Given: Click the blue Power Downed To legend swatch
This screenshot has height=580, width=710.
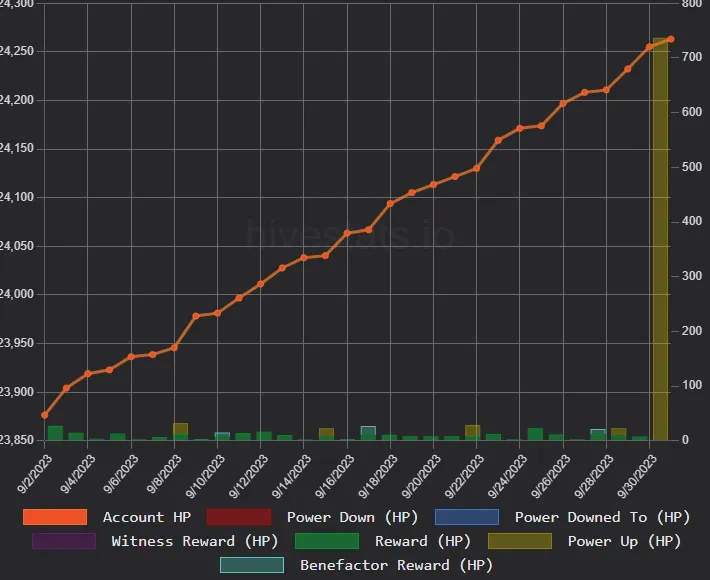Looking at the screenshot, I should [x=466, y=517].
